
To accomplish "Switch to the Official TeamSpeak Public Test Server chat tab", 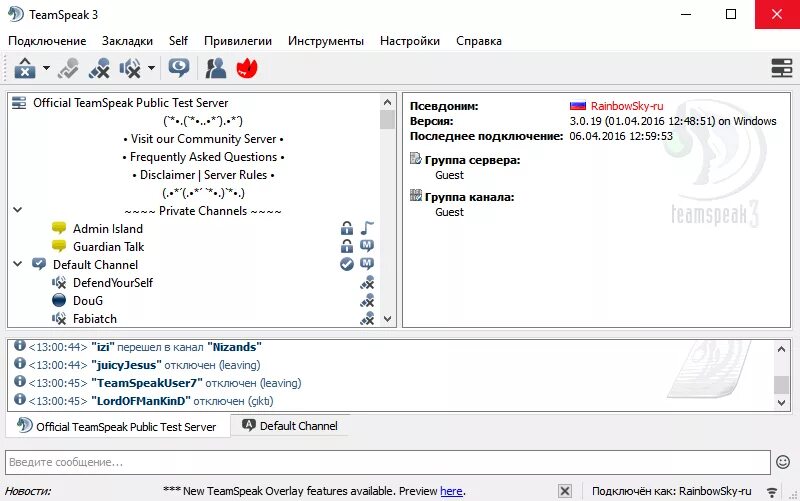I will tap(117, 426).
